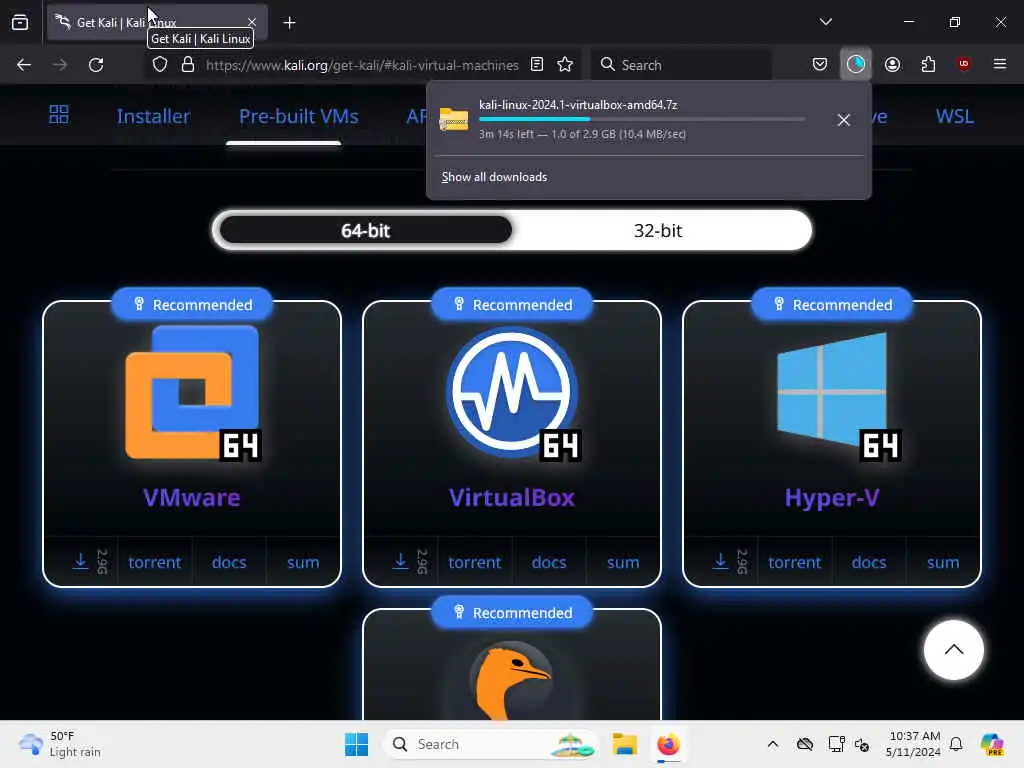Image resolution: width=1024 pixels, height=768 pixels.
Task: Open tracking protection shield icon
Action: coord(160,65)
